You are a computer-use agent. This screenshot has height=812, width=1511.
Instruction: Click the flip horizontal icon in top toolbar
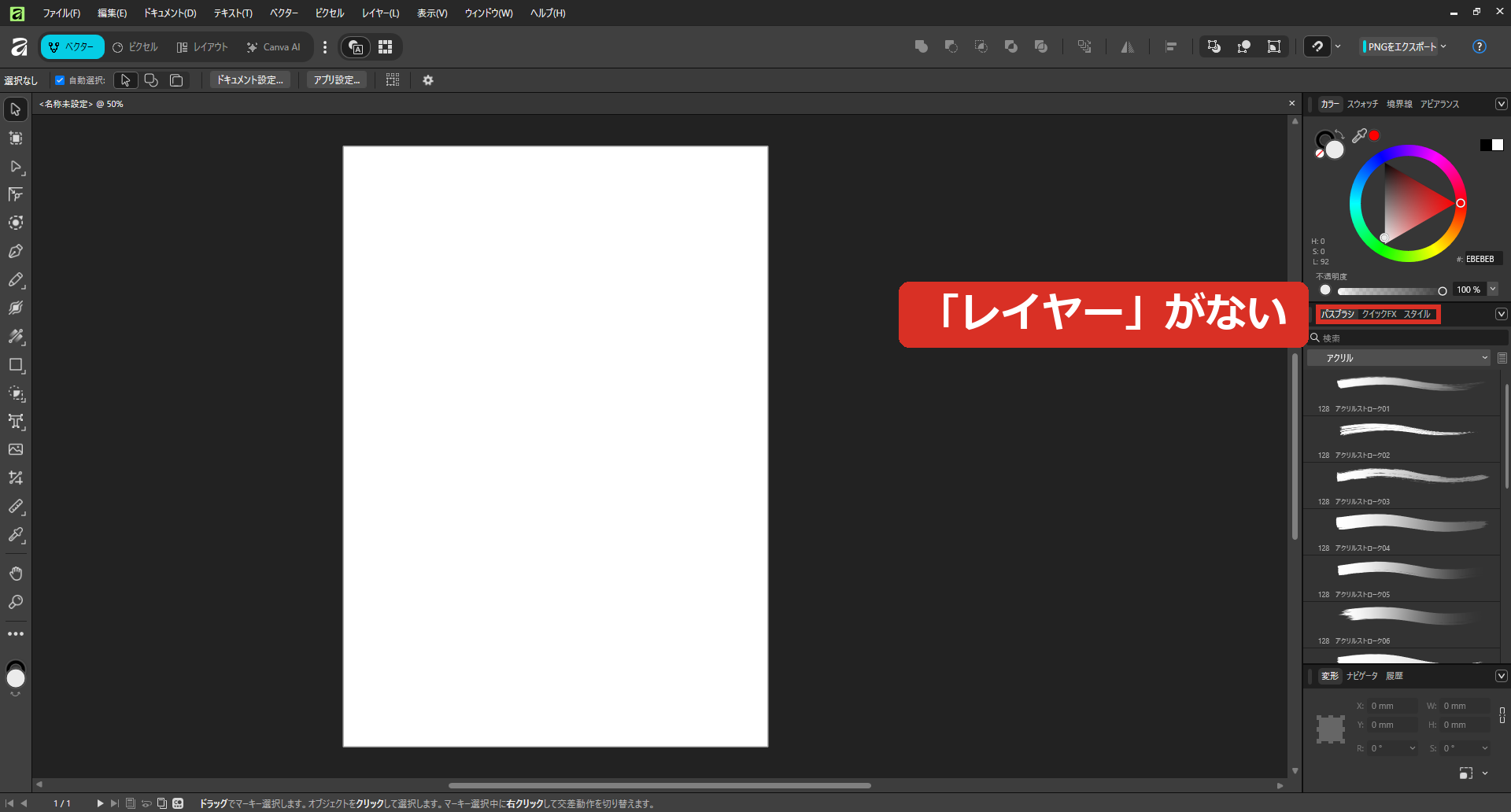pyautogui.click(x=1128, y=47)
